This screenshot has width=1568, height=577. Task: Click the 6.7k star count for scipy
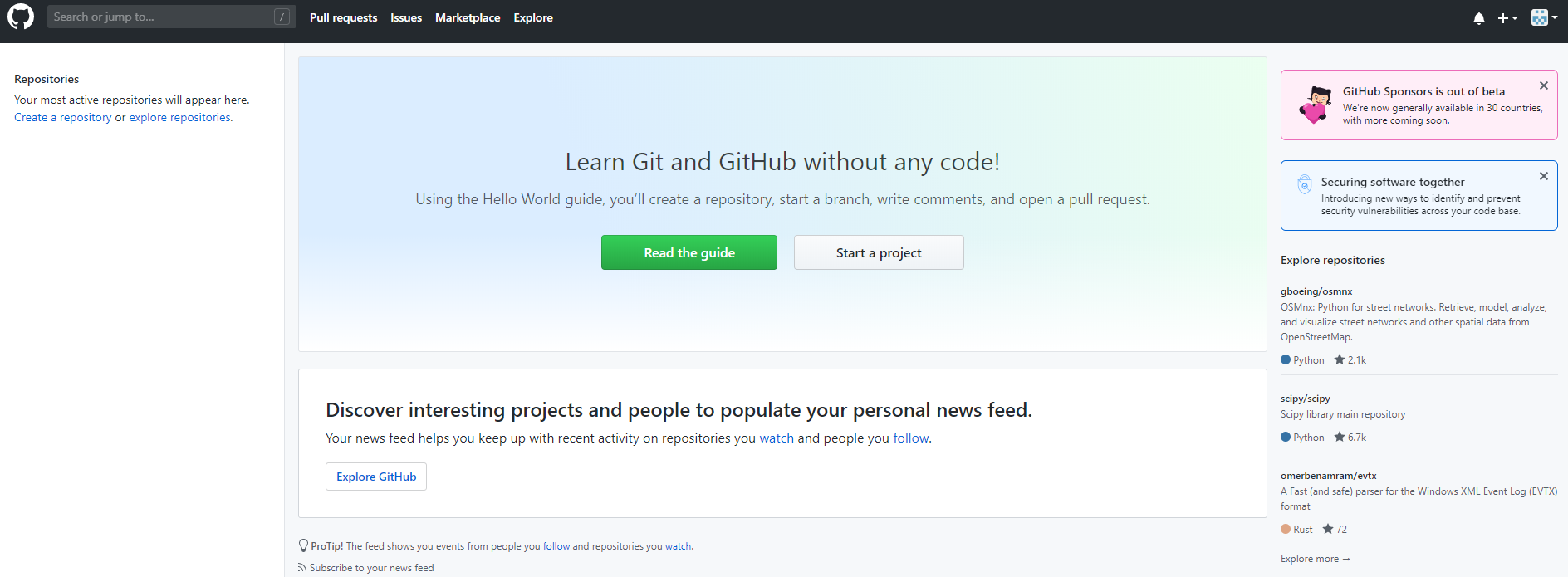pos(1350,437)
